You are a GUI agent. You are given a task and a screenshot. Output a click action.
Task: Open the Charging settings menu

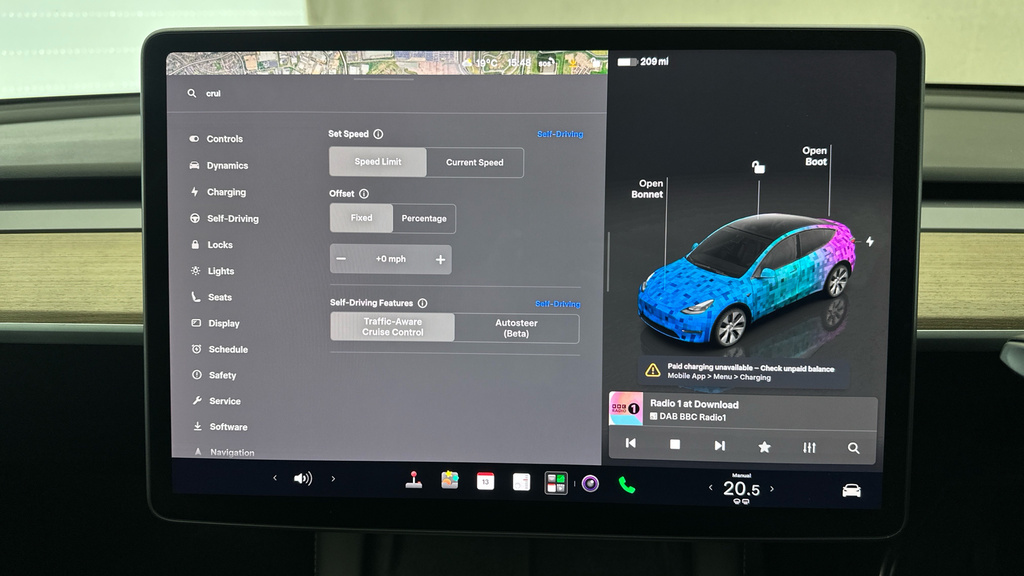click(x=218, y=192)
